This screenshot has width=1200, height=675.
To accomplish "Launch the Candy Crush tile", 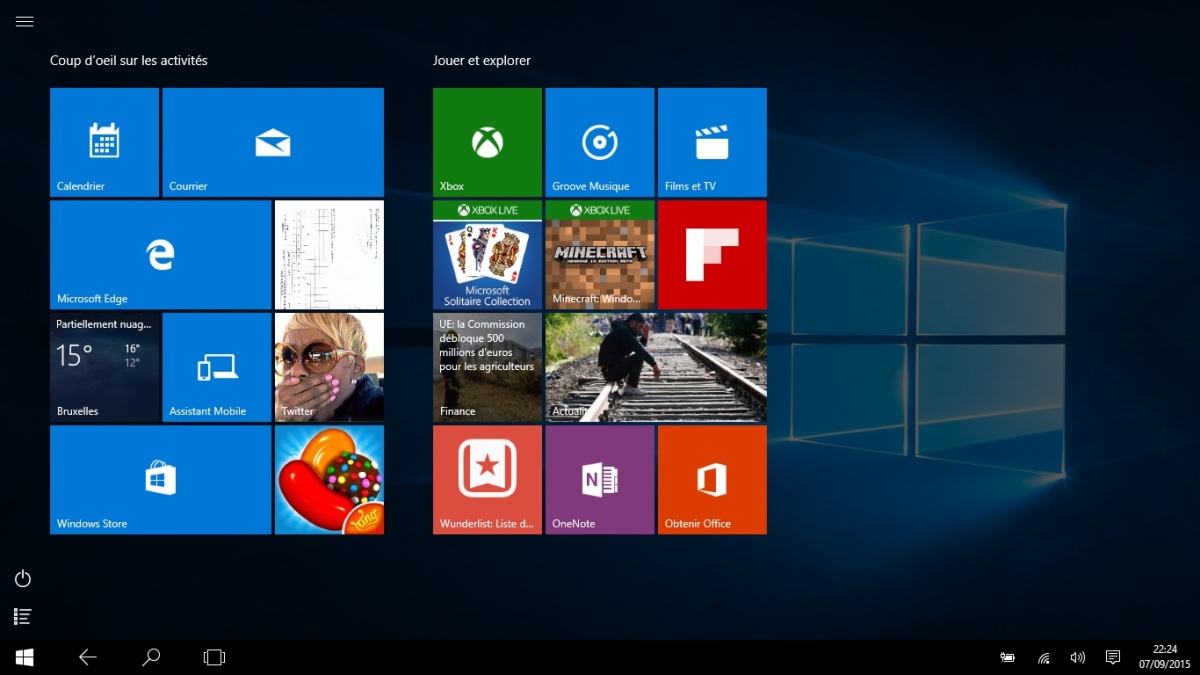I will 329,480.
